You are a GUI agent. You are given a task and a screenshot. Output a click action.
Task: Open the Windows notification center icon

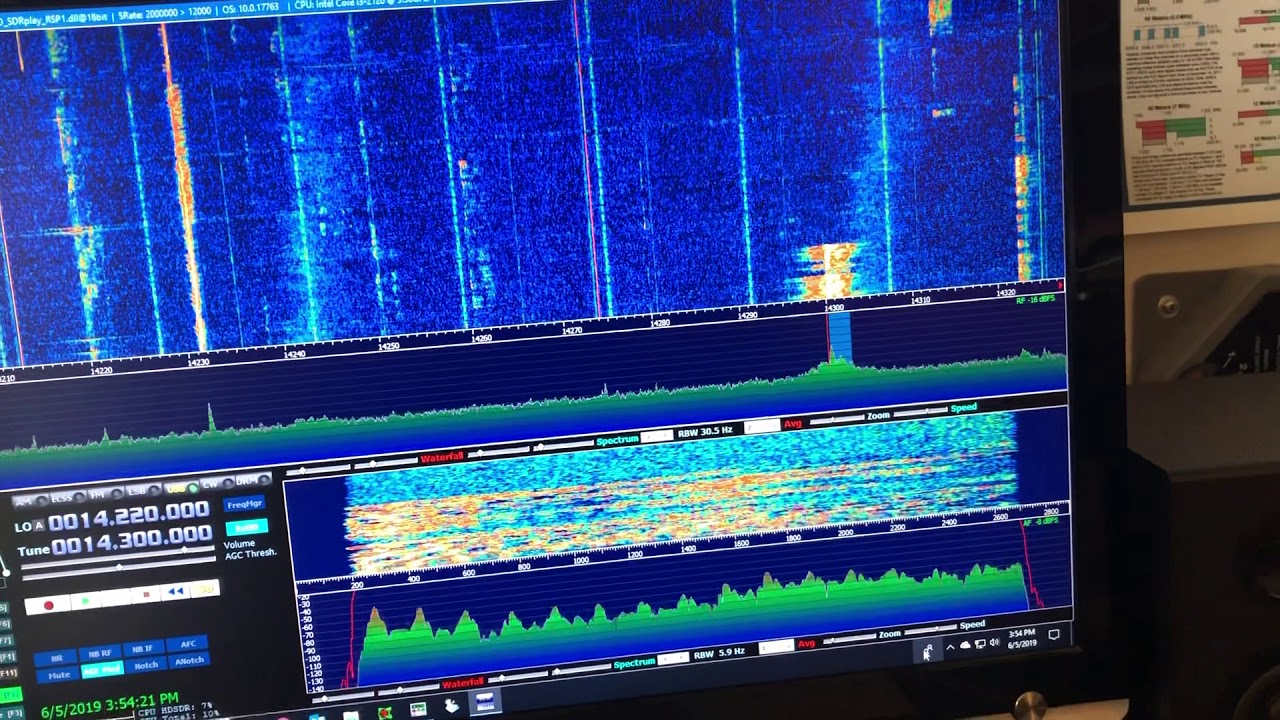1054,634
